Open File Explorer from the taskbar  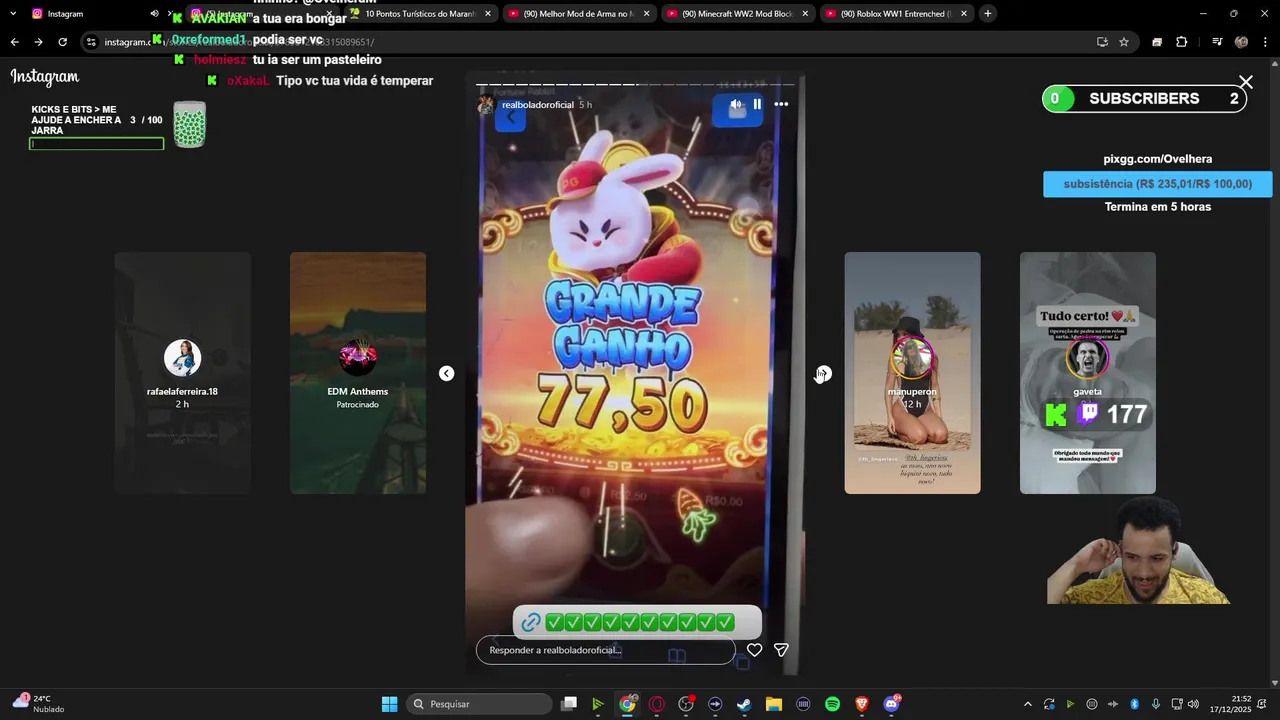click(774, 704)
